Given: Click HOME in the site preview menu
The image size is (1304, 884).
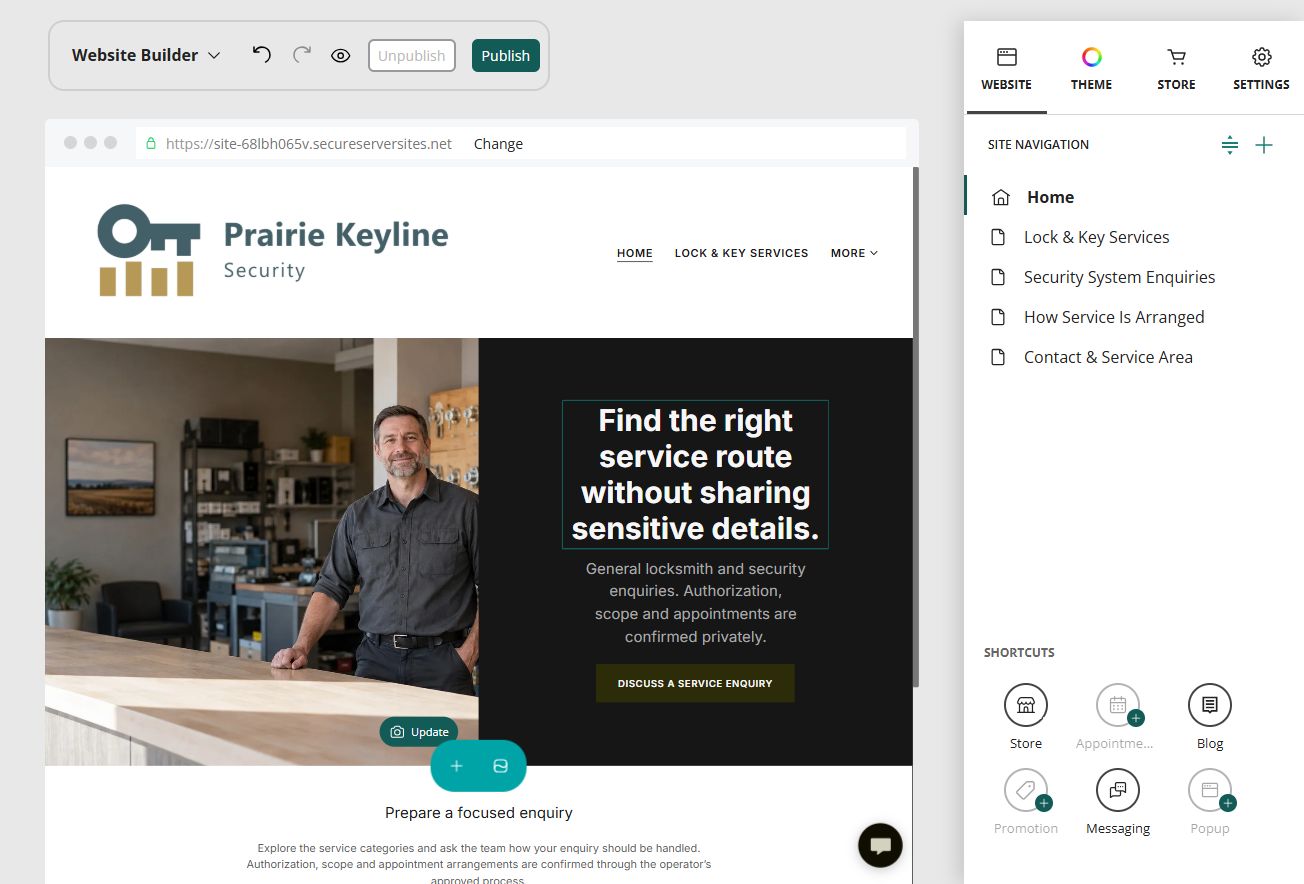Looking at the screenshot, I should pos(635,253).
